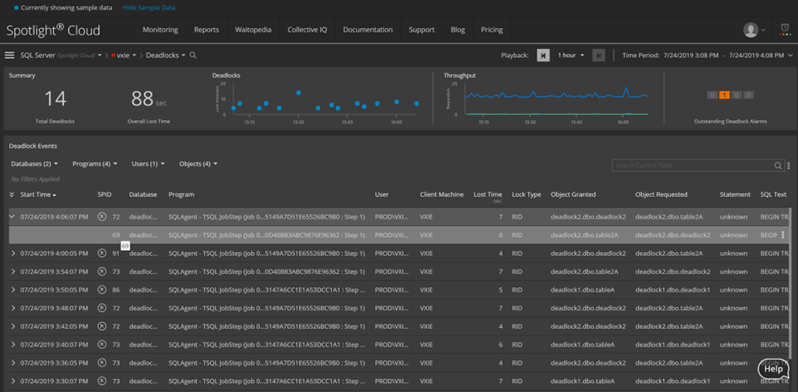Viewport: 798px width, 392px height.
Task: Expand the 3:36:05 PM deadlock row
Action: [x=13, y=363]
